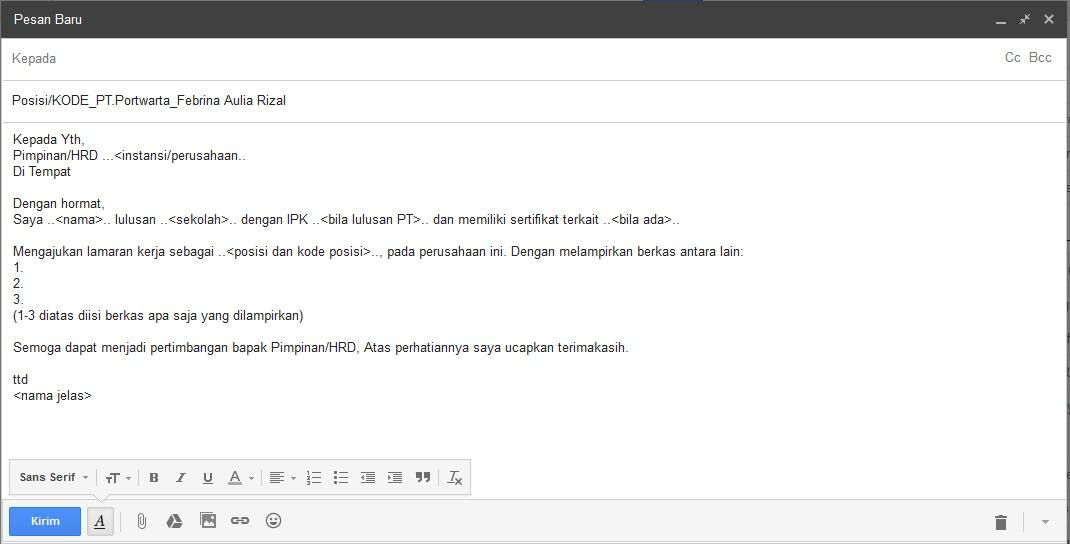1070x544 pixels.
Task: Click the '(1-3 diatas diisi berkas...' note line
Action: tap(158, 315)
